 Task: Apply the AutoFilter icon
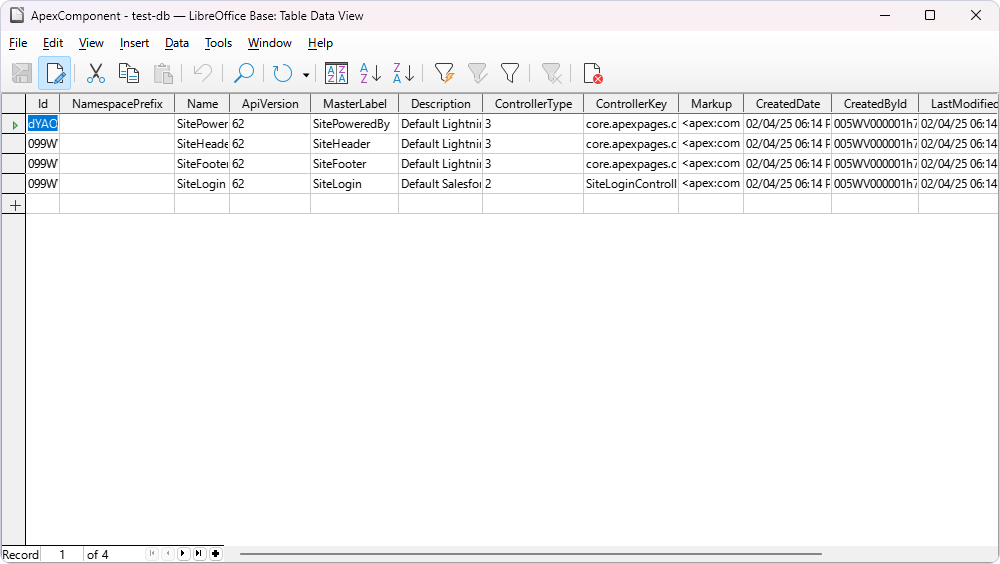[444, 73]
